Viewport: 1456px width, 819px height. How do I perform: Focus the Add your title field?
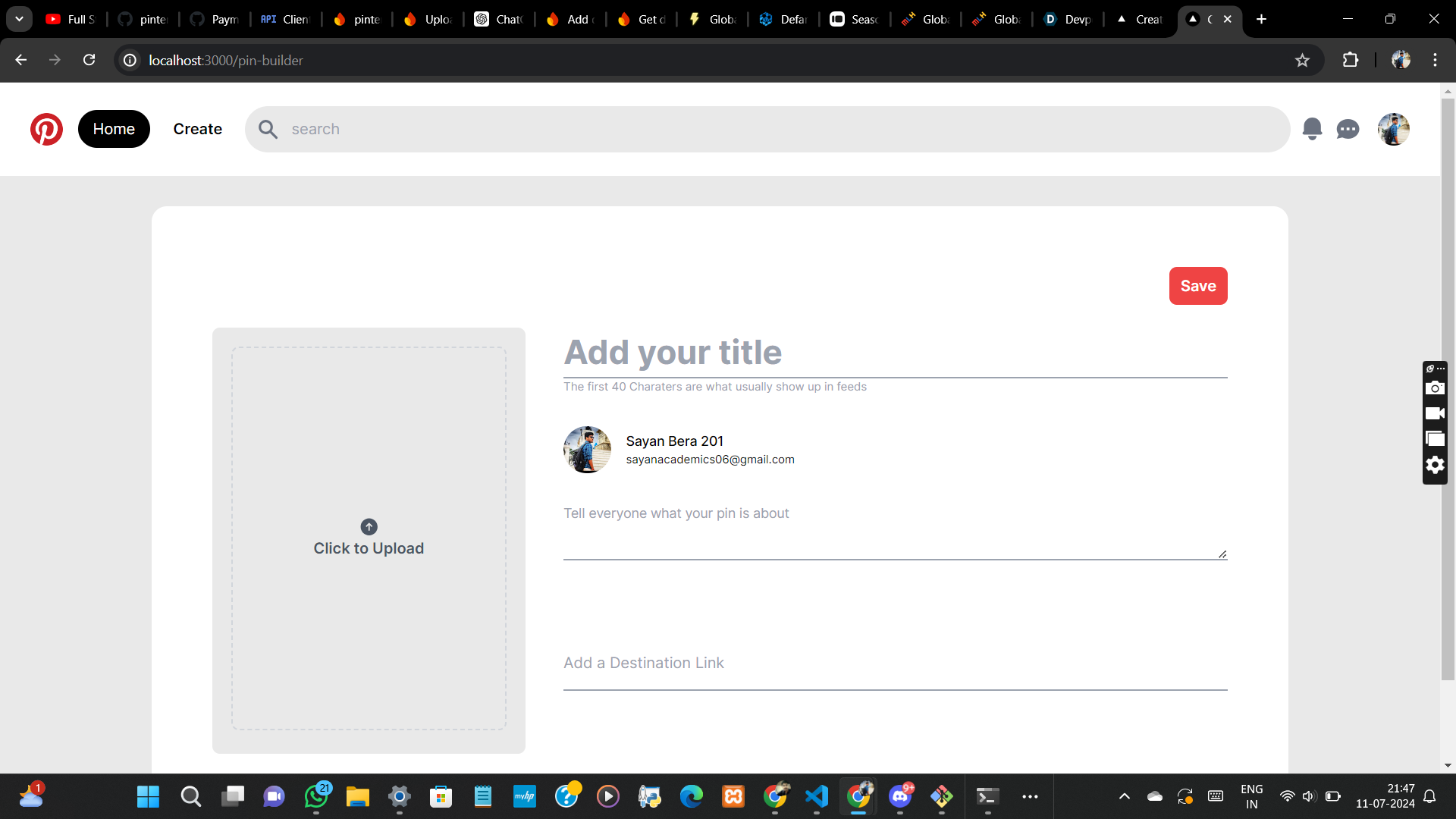pyautogui.click(x=895, y=353)
